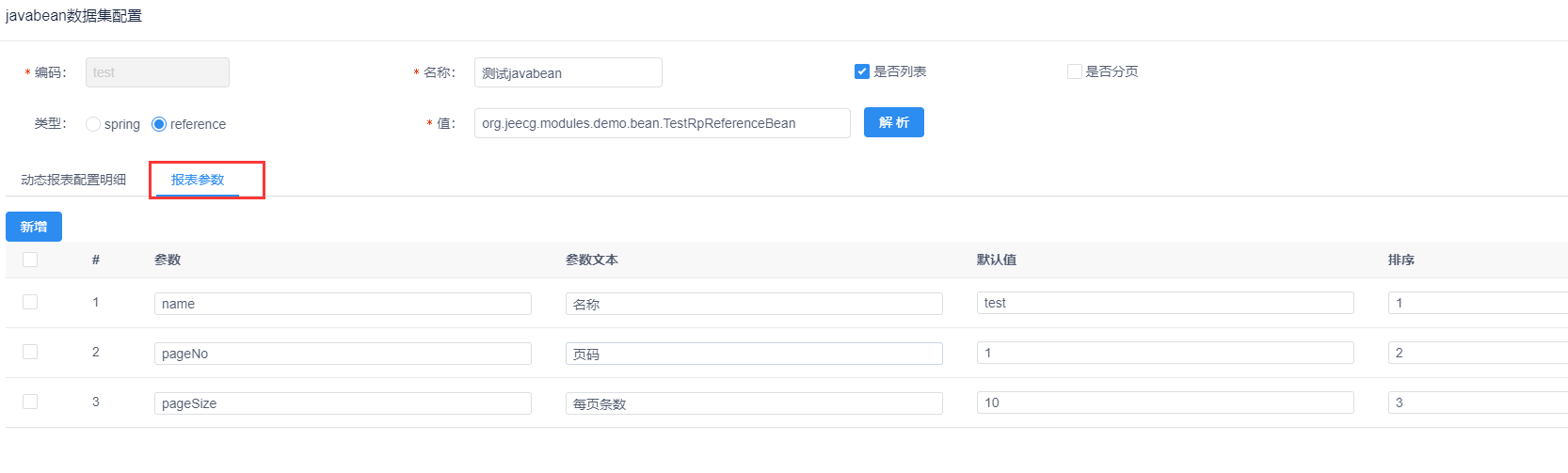Edit the parameter field containing name
Screen dimensions: 1568x473
tap(343, 304)
